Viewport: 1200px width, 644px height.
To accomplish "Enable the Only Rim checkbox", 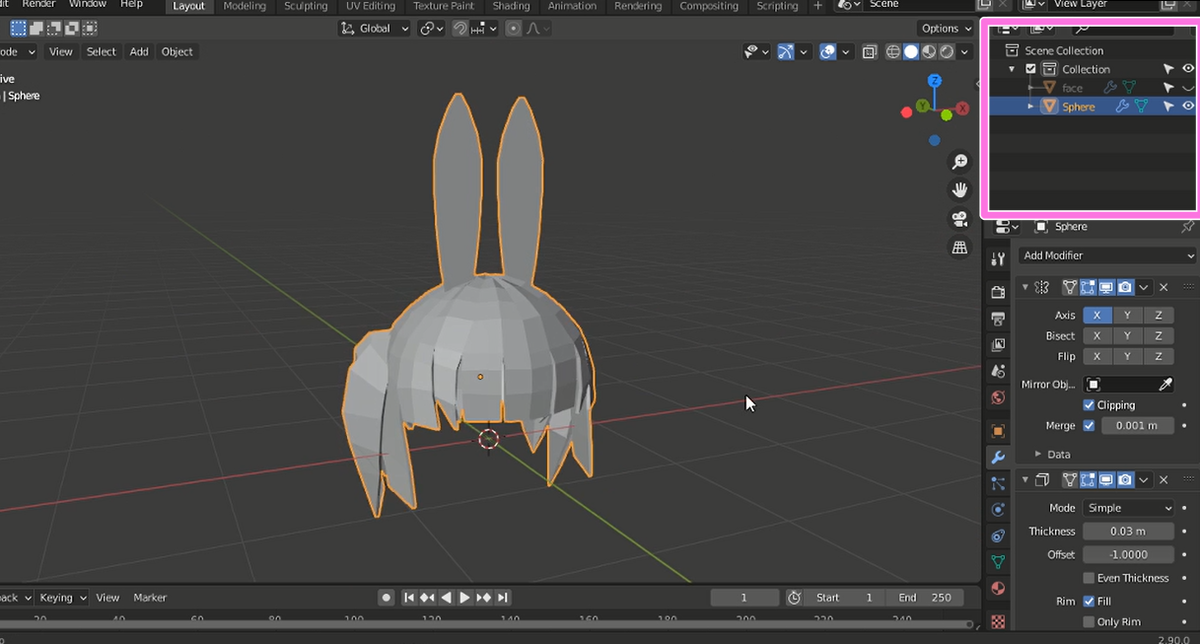I will coord(1089,622).
